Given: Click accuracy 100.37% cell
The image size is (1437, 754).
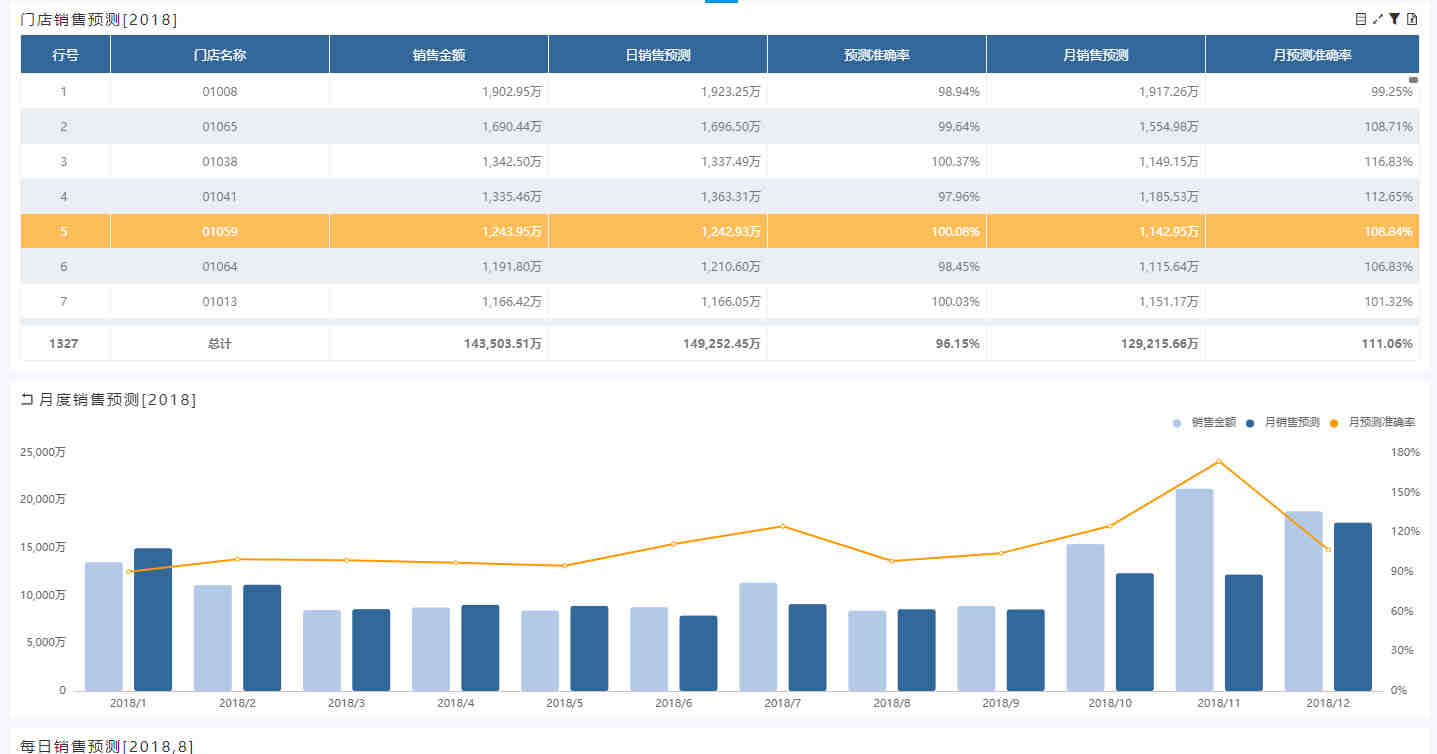Looking at the screenshot, I should click(x=877, y=162).
